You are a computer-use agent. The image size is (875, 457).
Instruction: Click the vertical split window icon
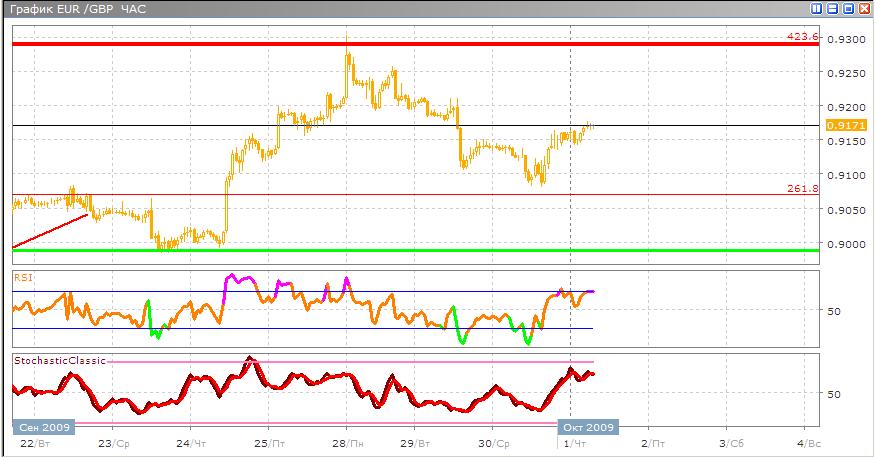coord(818,9)
